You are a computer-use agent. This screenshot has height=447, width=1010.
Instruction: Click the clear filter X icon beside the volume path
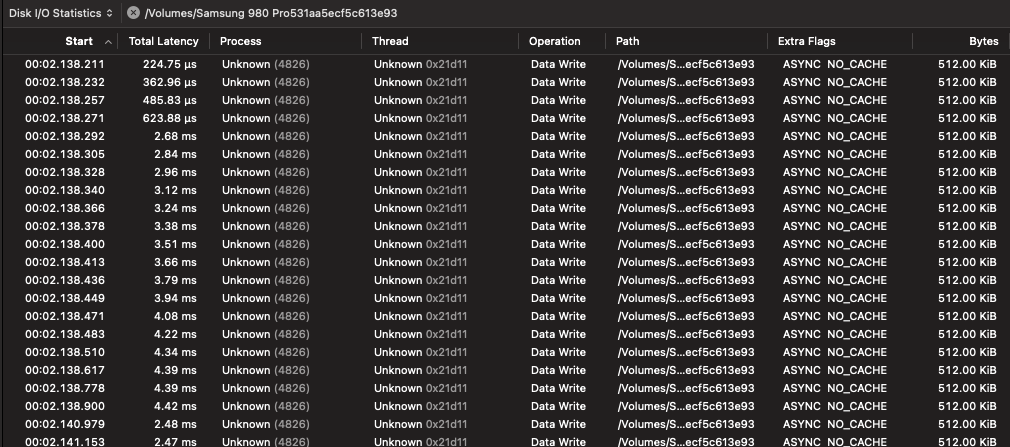point(133,13)
